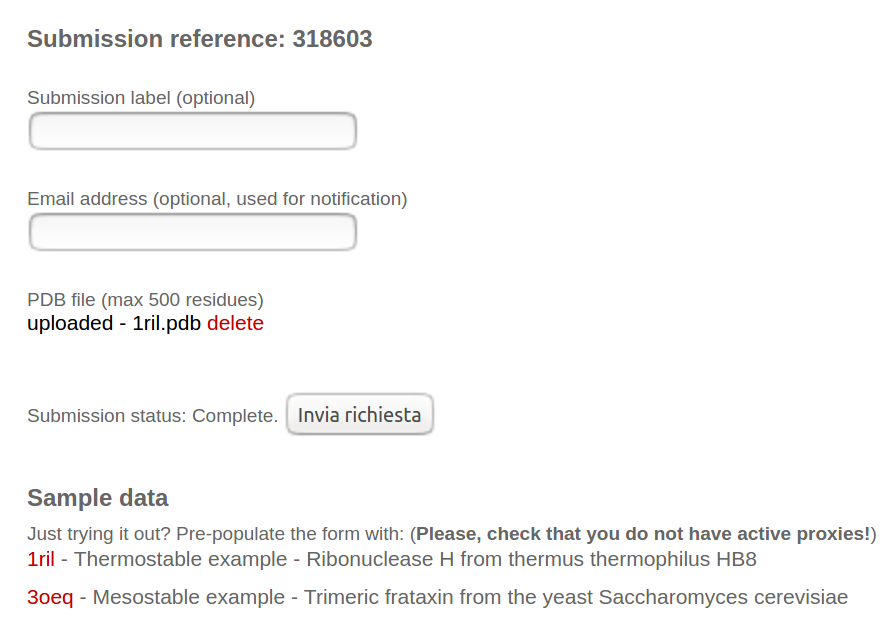
Task: Click the Submission reference heading
Action: (x=156, y=40)
